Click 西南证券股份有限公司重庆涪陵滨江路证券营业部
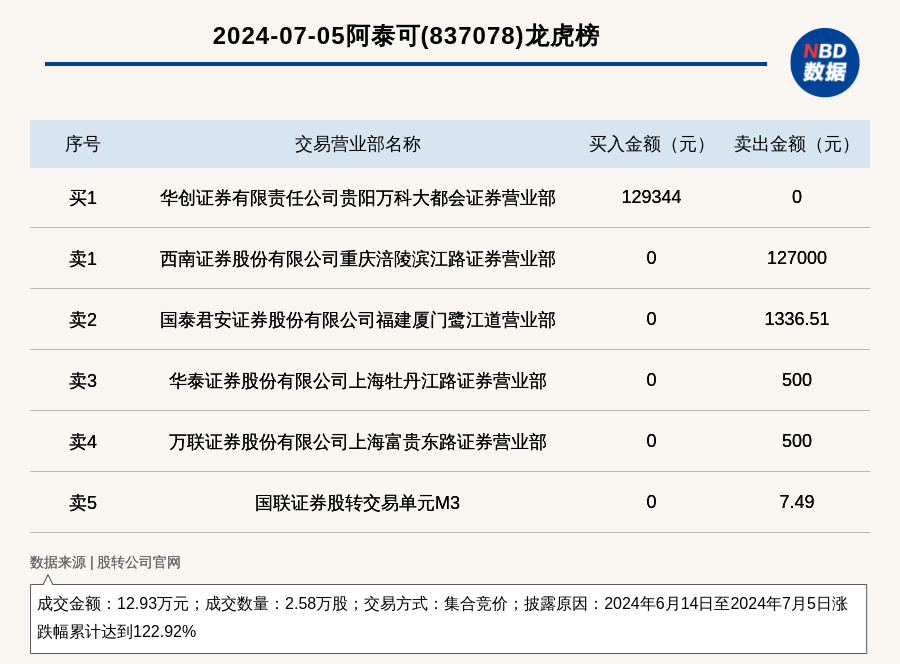This screenshot has width=900, height=664. coord(358,259)
